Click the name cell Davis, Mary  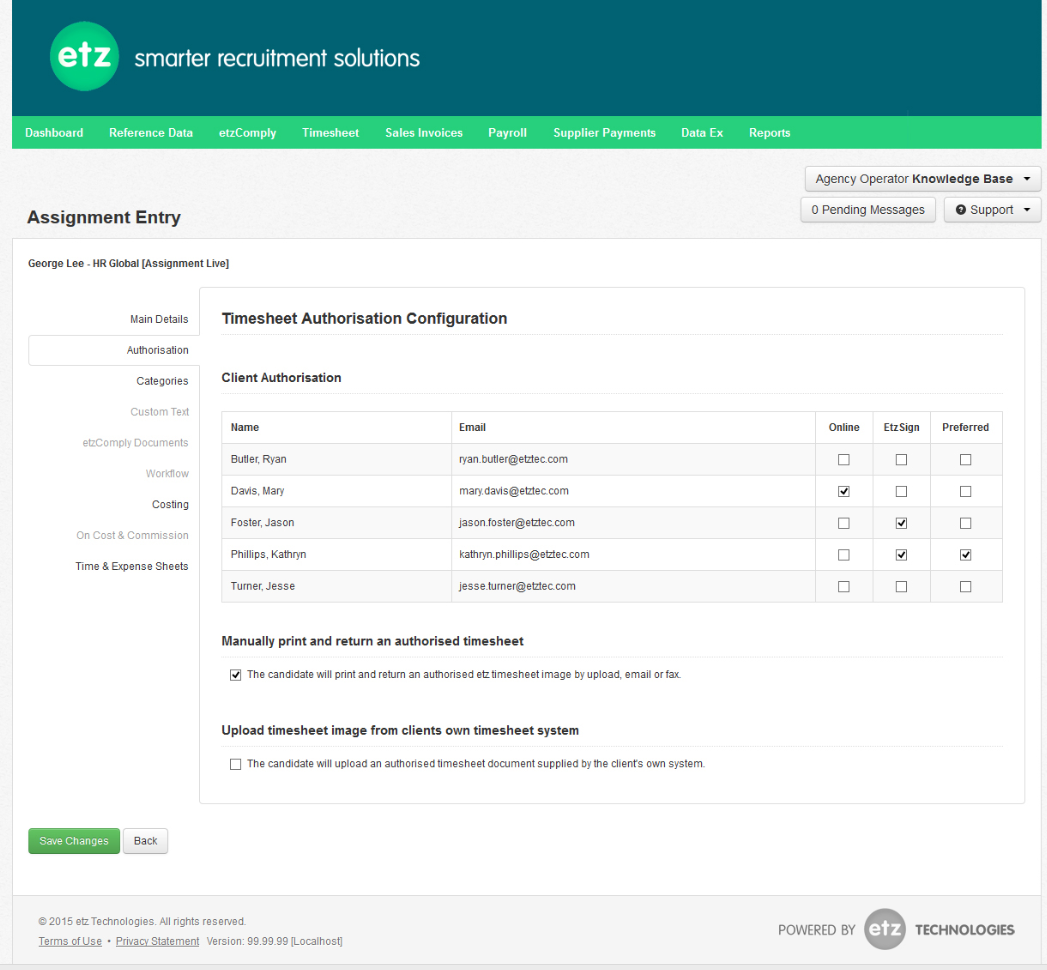point(337,491)
